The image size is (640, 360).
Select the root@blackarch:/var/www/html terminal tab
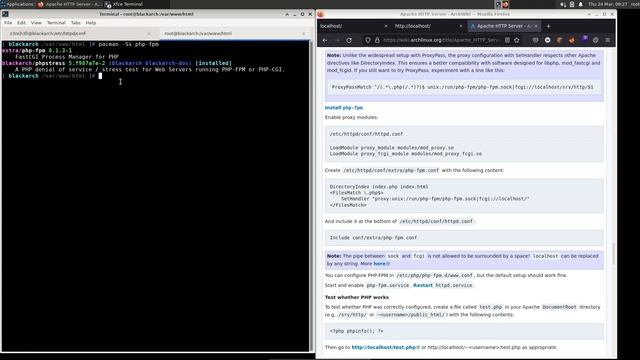[233, 33]
